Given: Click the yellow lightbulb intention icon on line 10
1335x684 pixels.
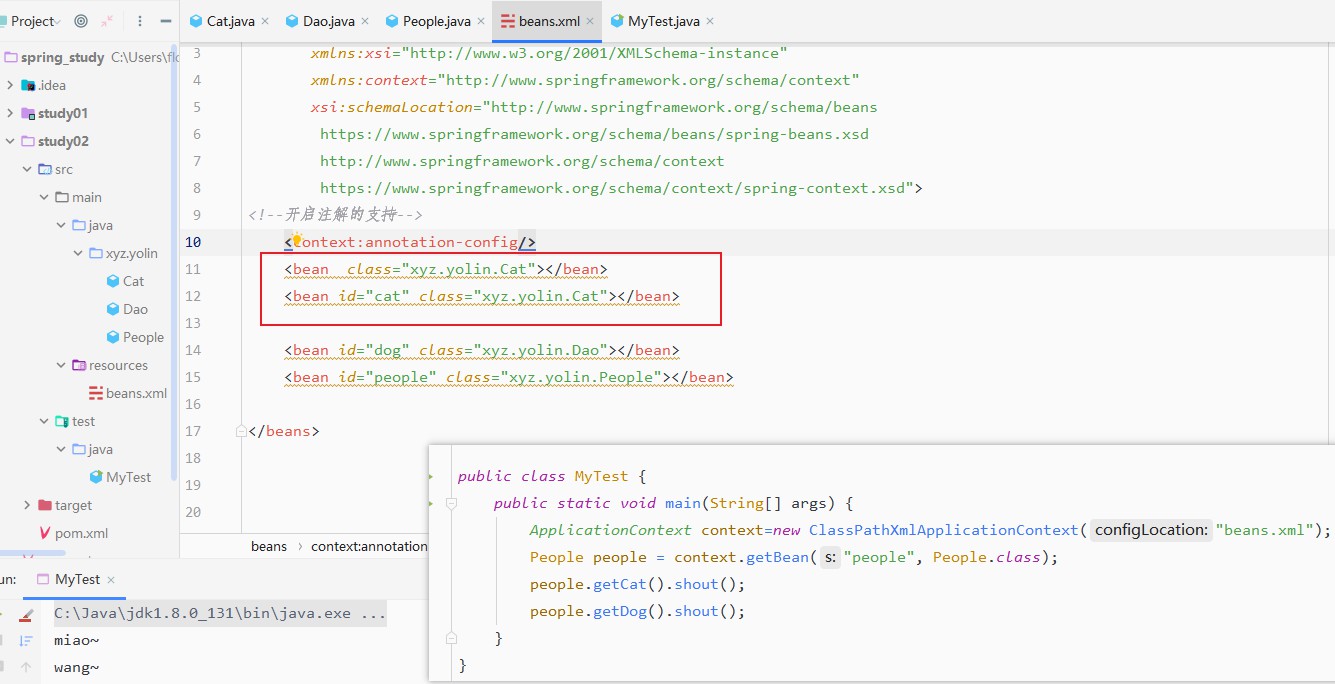Looking at the screenshot, I should tap(297, 240).
